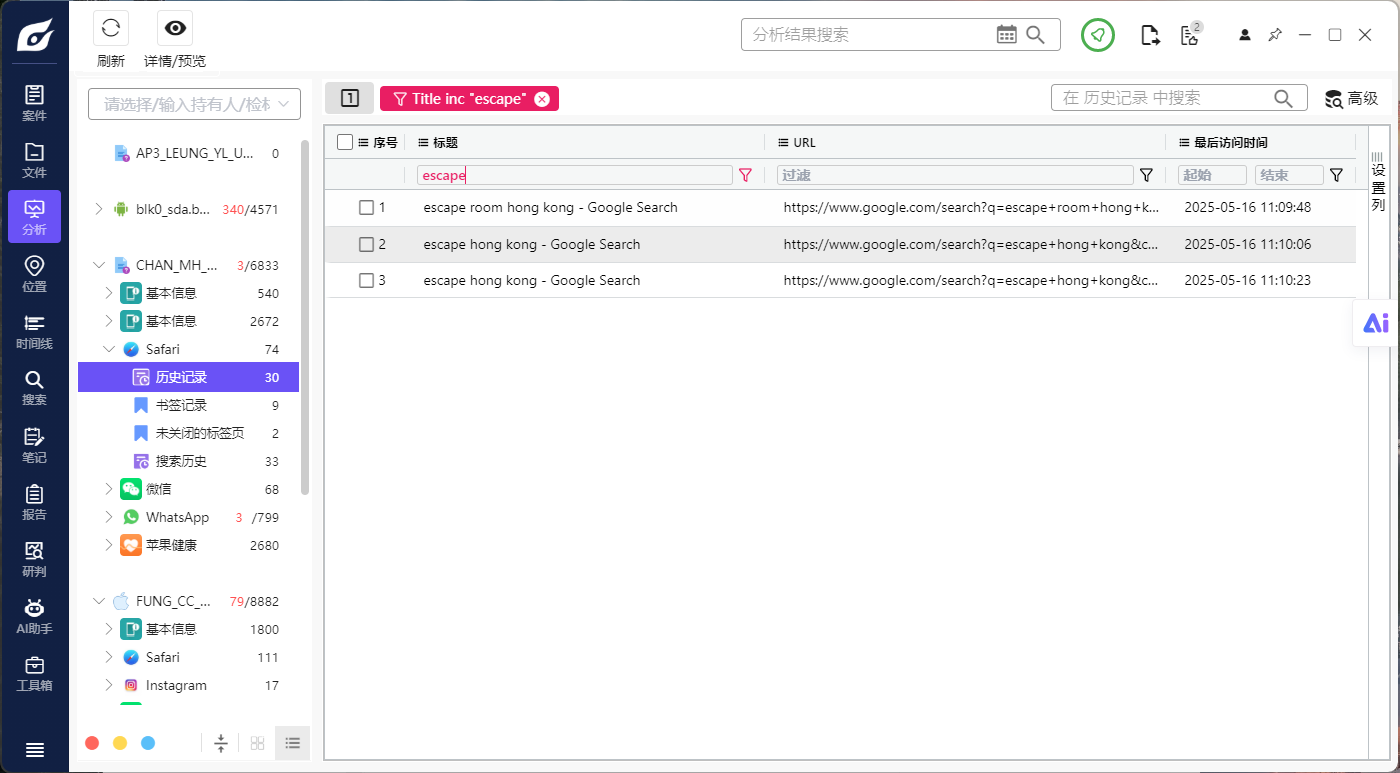Expand the blk0_sda.b... device node

(98, 209)
